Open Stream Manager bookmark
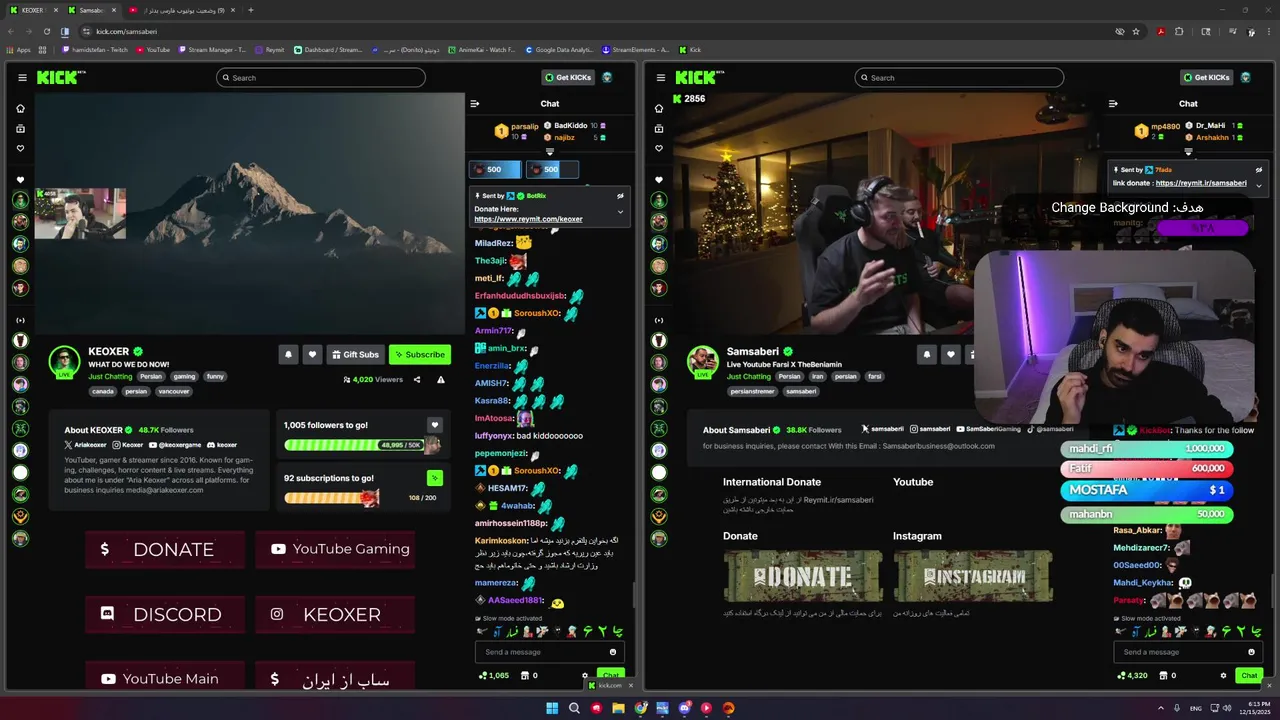The height and width of the screenshot is (720, 1280). coord(210,49)
